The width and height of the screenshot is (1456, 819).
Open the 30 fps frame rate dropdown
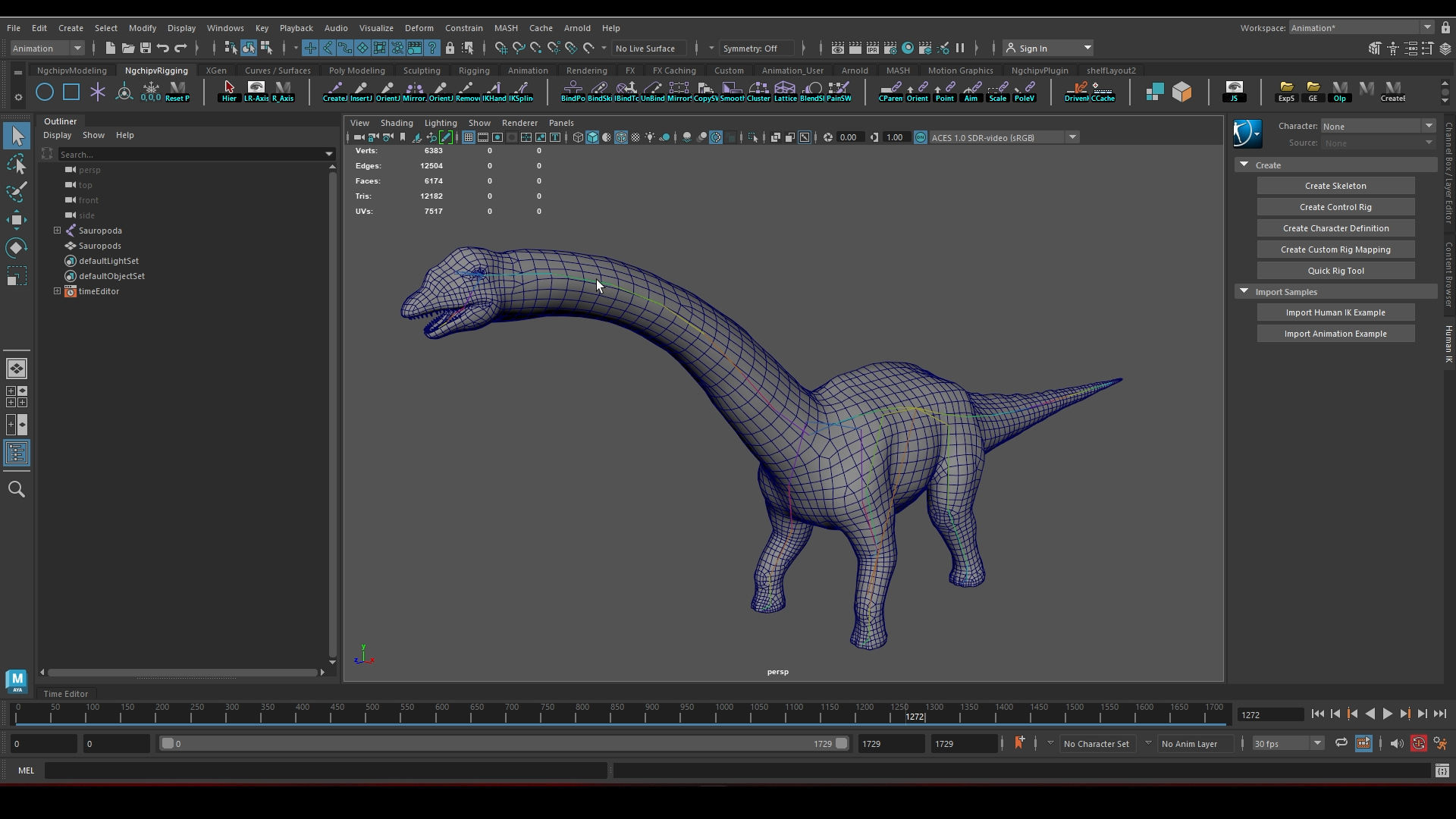coord(1287,744)
